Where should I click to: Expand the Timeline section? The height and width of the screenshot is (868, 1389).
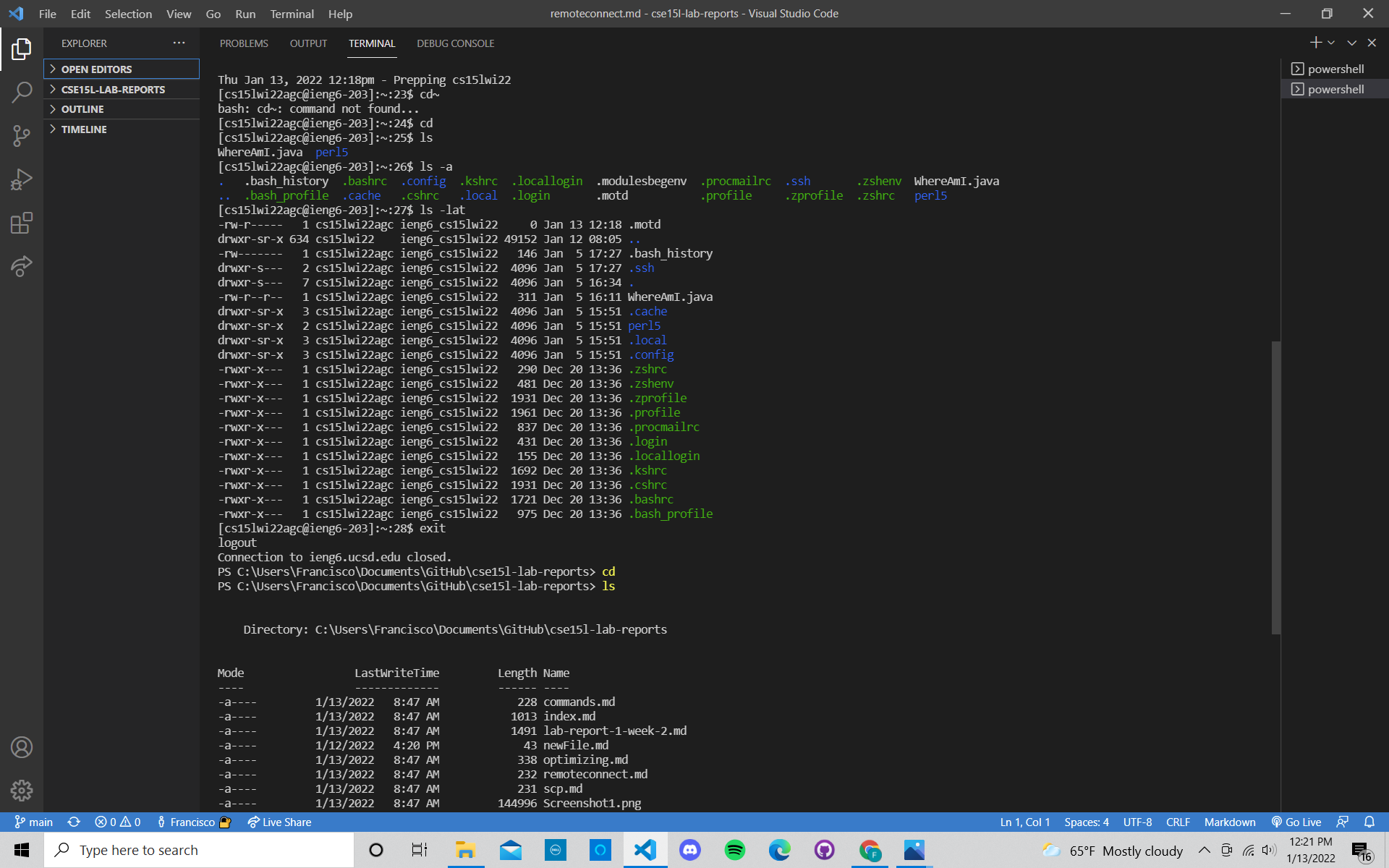(x=122, y=129)
